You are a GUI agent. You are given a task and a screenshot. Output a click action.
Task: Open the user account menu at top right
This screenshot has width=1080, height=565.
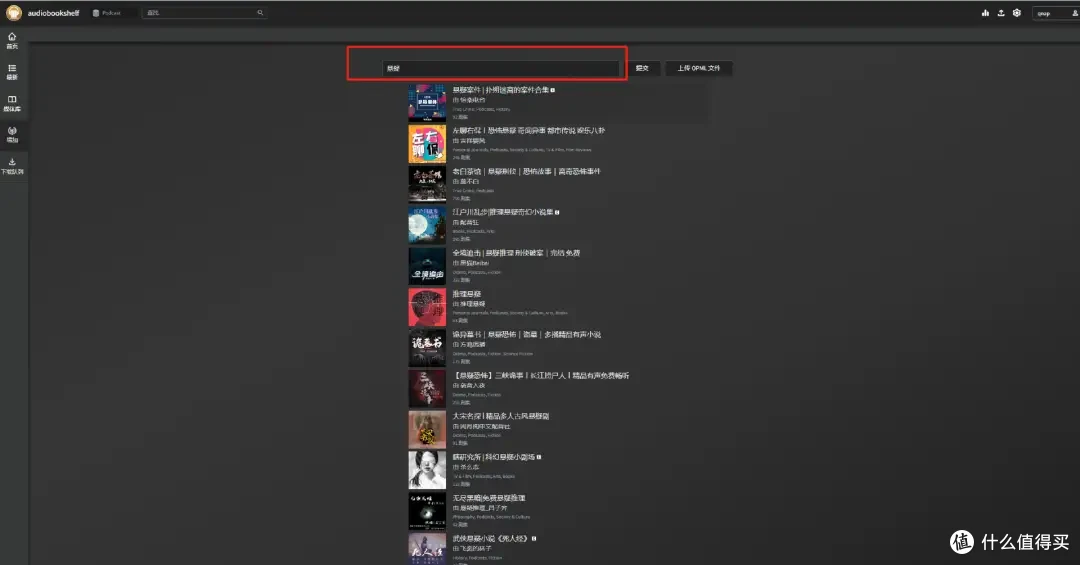pyautogui.click(x=1057, y=13)
